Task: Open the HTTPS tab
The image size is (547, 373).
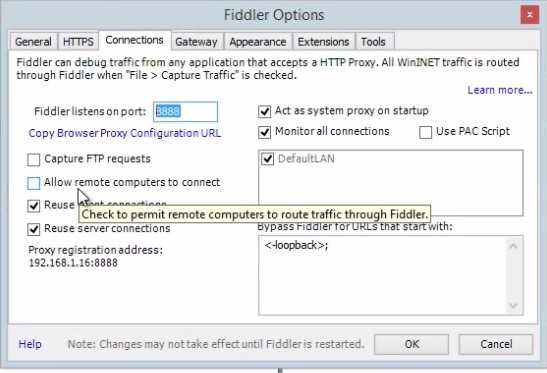Action: 78,42
